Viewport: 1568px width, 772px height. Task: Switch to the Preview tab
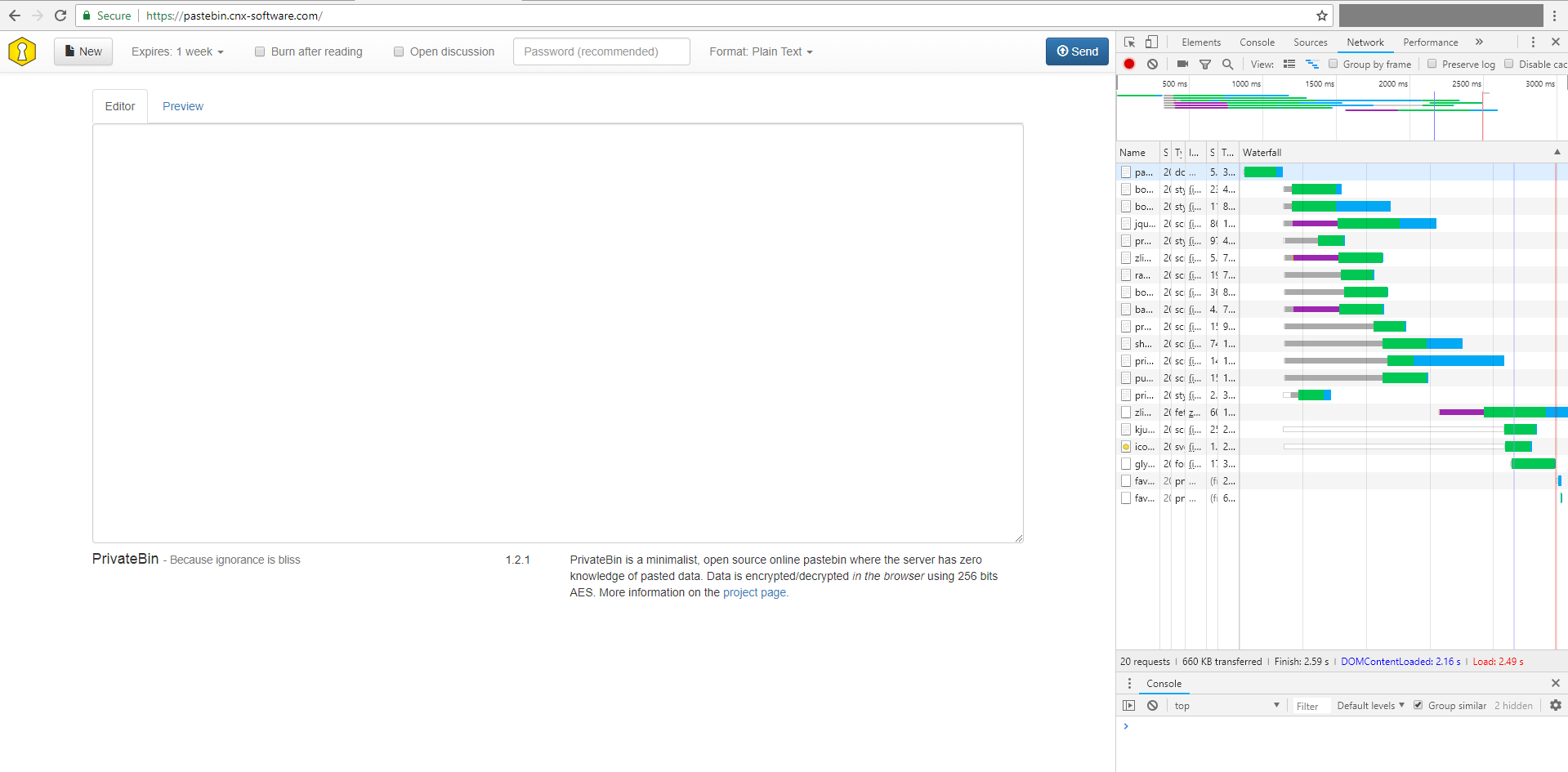182,106
